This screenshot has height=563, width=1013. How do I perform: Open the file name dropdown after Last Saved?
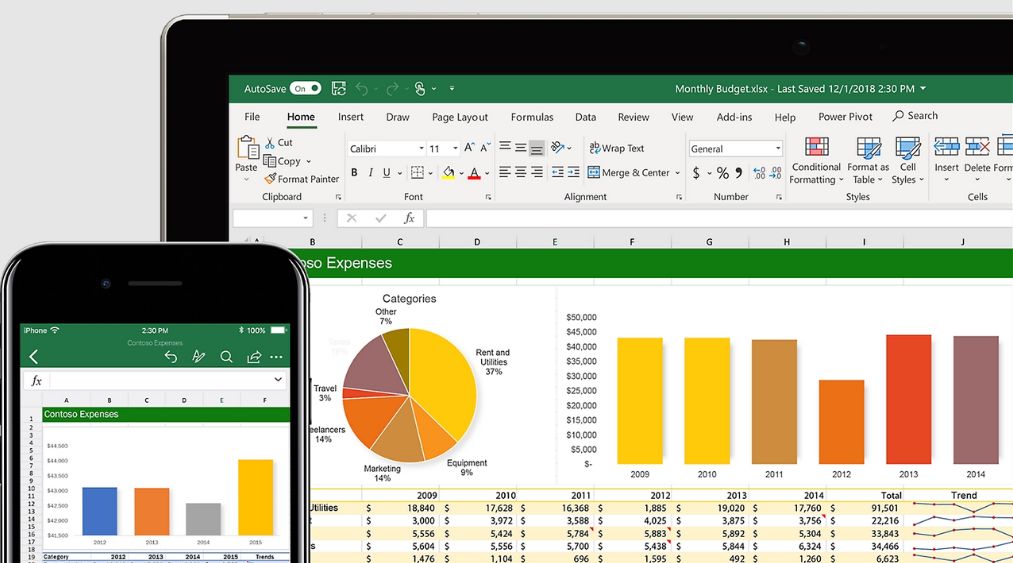tap(923, 89)
